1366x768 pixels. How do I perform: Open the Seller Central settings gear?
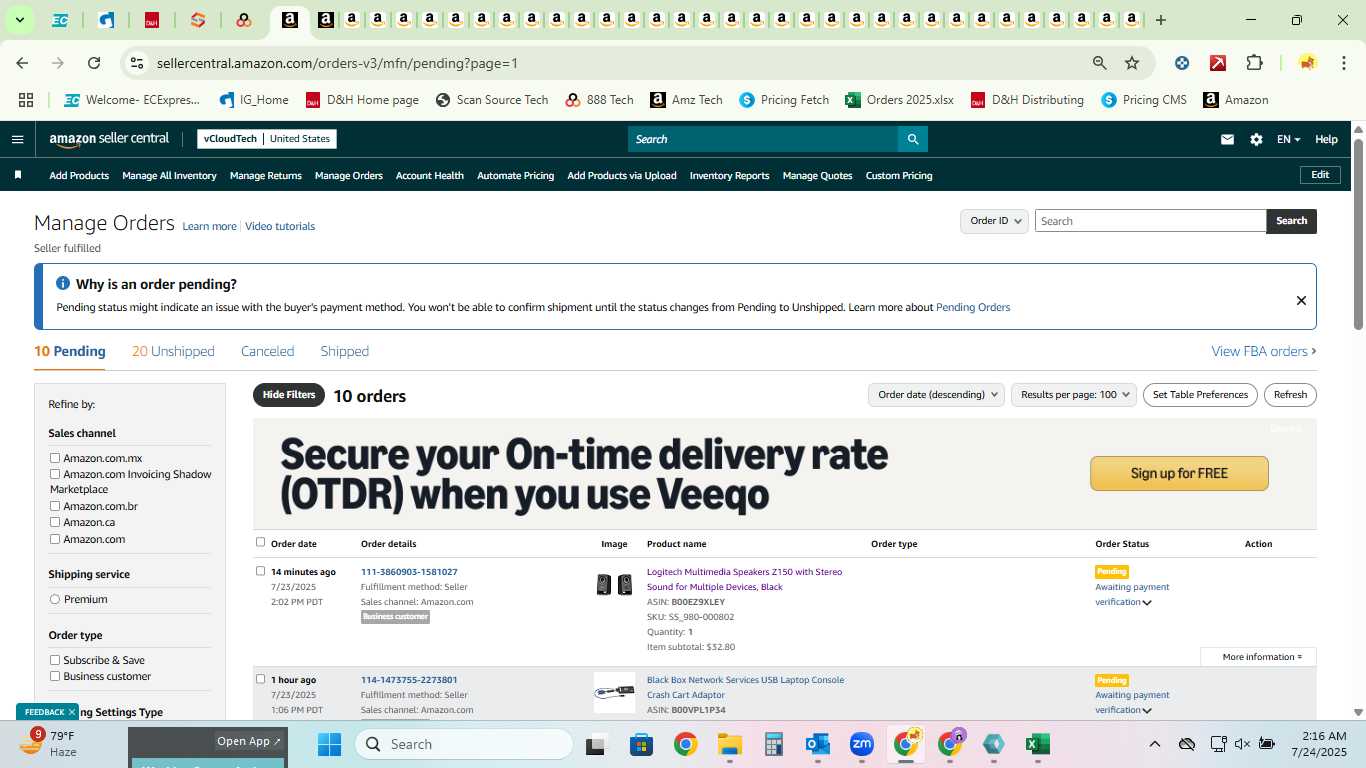click(x=1256, y=139)
